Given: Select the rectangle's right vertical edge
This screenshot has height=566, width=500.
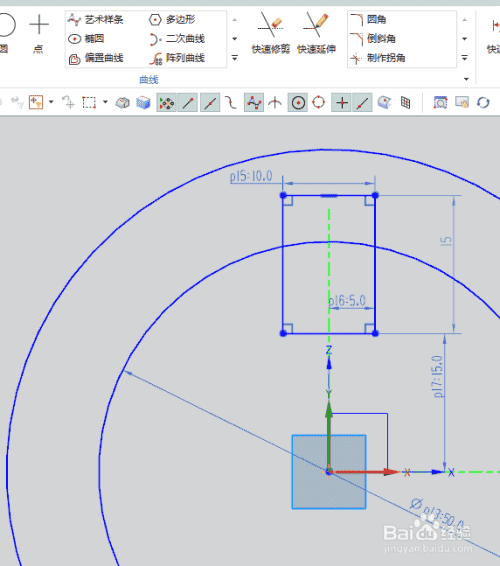Looking at the screenshot, I should coord(375,264).
